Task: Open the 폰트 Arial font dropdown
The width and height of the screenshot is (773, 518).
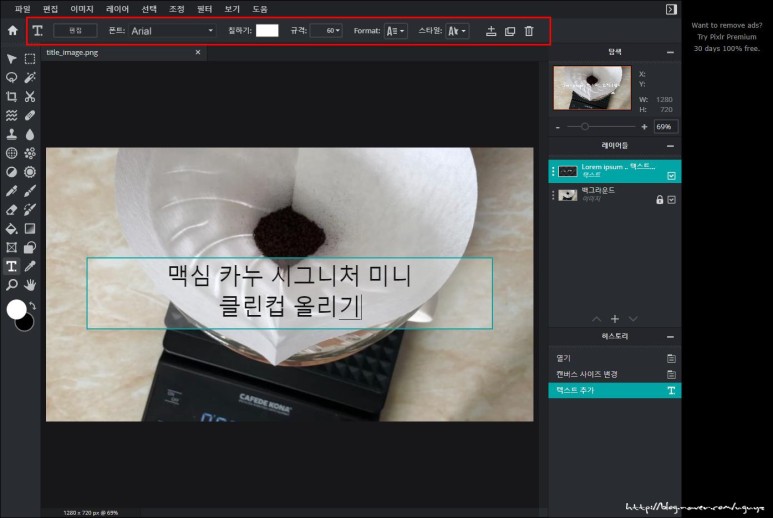Action: [x=172, y=31]
